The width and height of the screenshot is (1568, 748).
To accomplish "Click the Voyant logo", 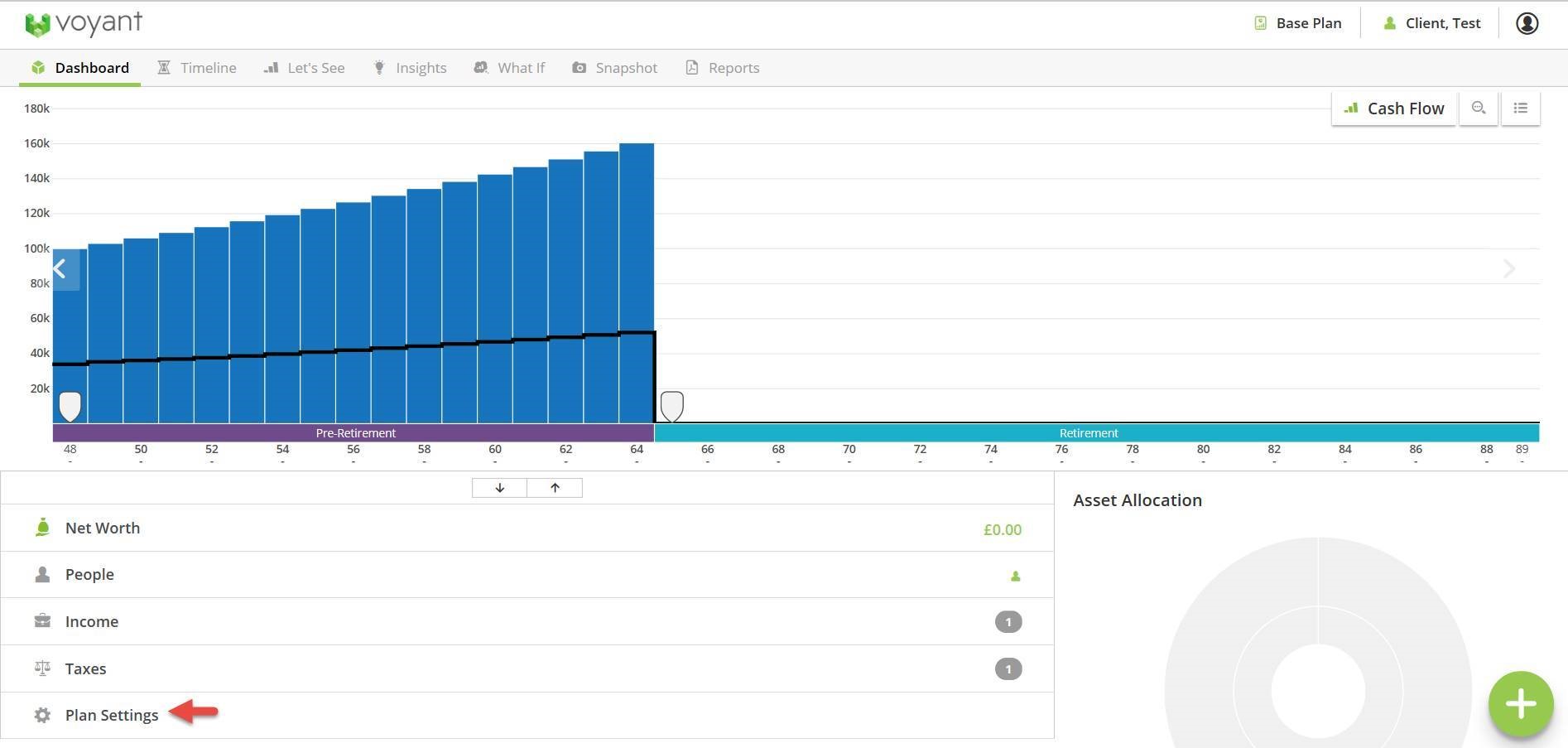I will tap(84, 24).
